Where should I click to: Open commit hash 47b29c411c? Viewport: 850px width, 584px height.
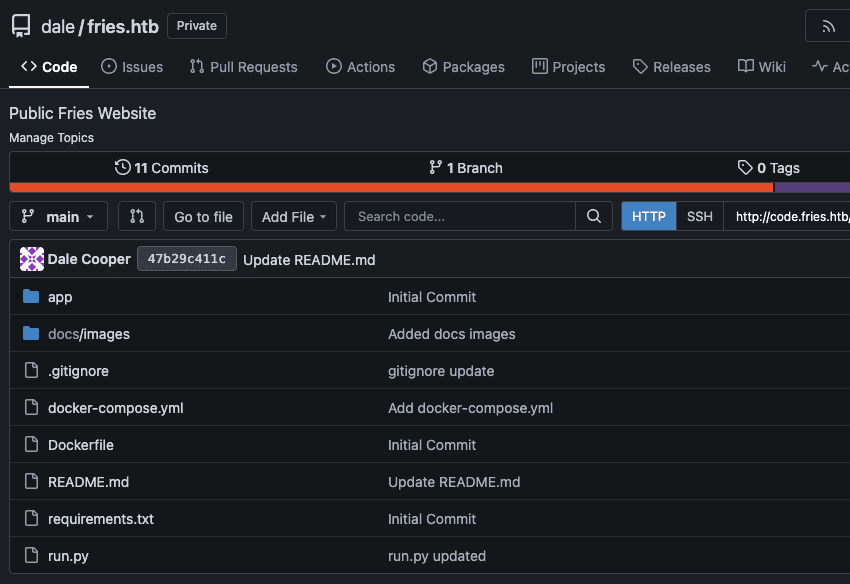pyautogui.click(x=186, y=259)
